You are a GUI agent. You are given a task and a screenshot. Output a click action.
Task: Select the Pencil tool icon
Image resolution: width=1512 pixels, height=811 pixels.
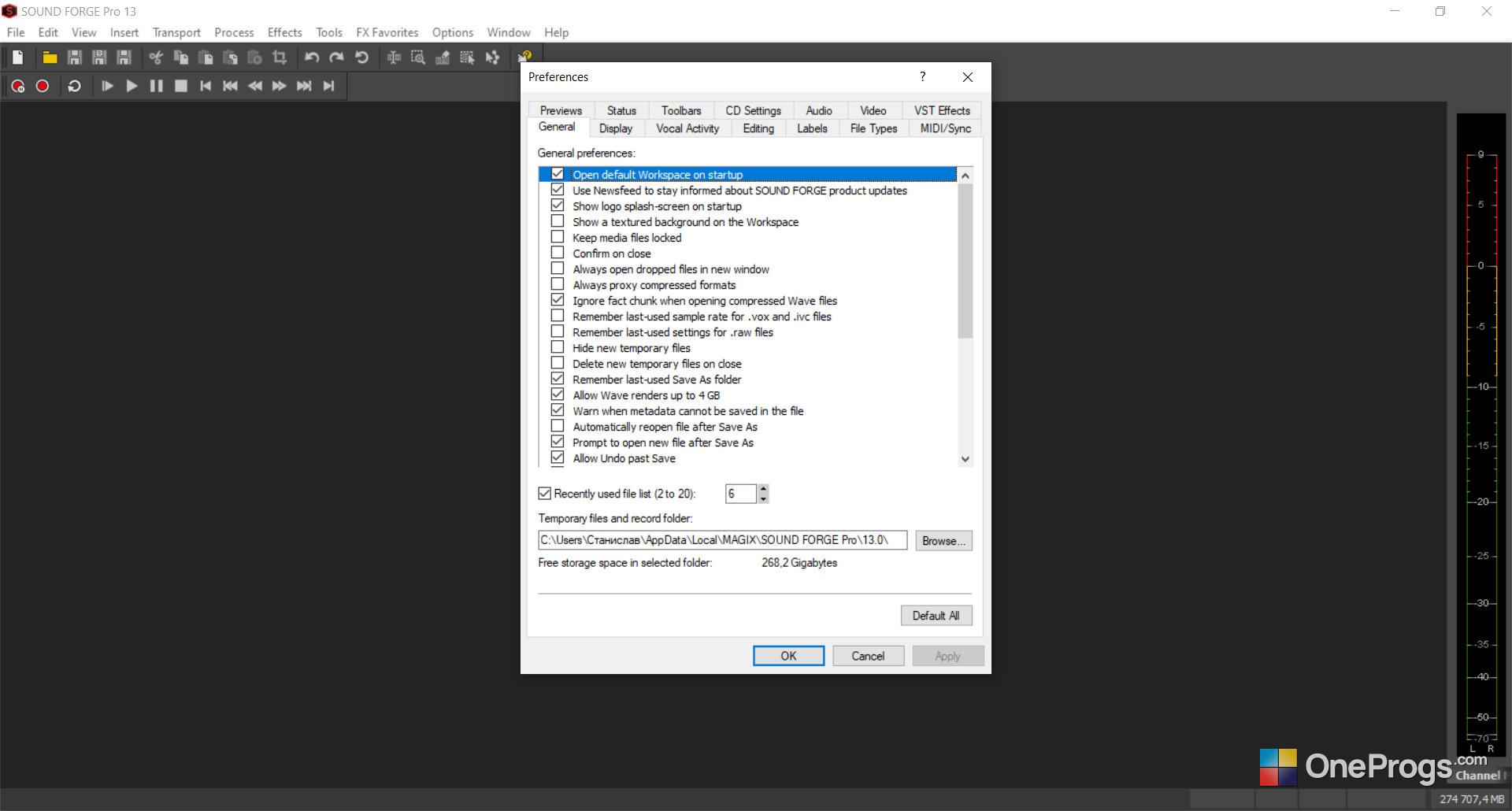point(443,57)
